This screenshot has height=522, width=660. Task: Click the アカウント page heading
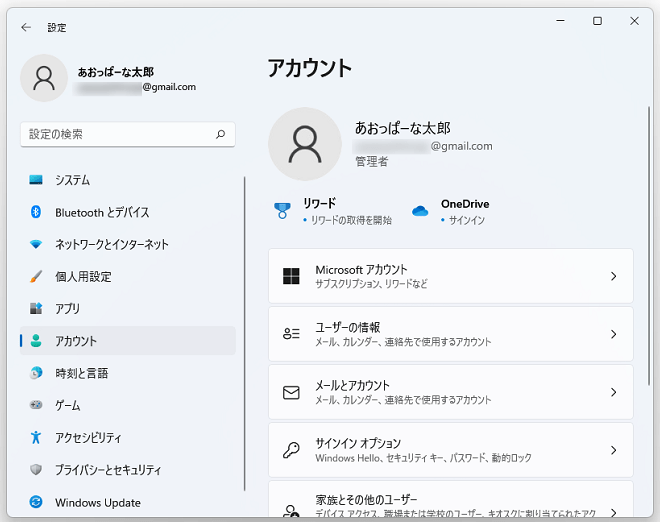pyautogui.click(x=310, y=68)
